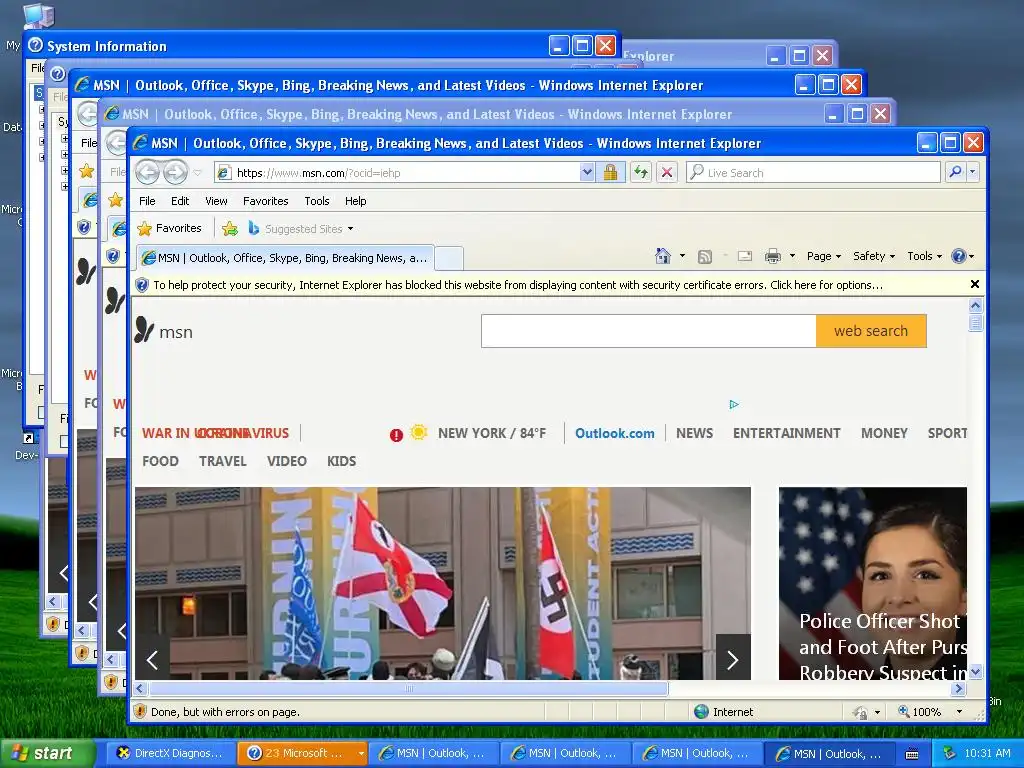Click the horizontal scrollbar thumb
Image resolution: width=1024 pixels, height=768 pixels.
(x=409, y=688)
